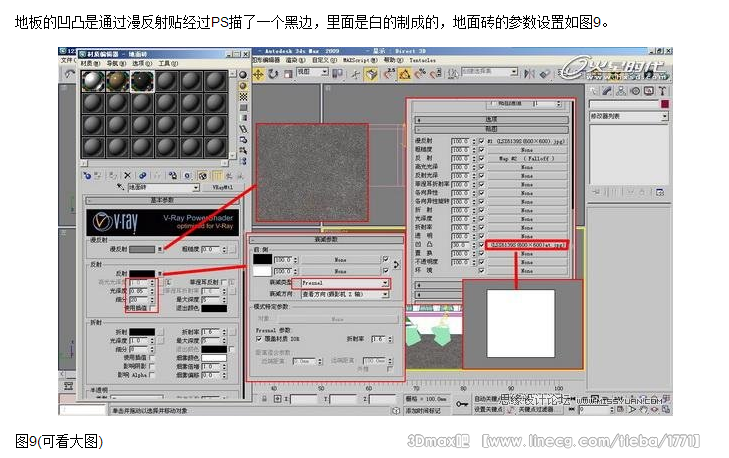Open the Material/Map Navigator icon
Viewport: 729px width, 458px height.
coord(243,161)
